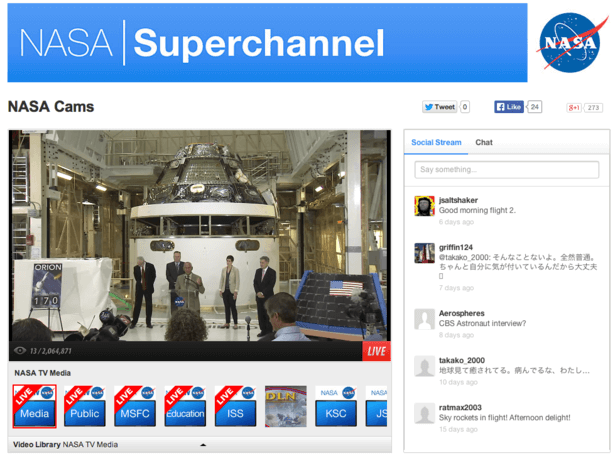Open the MSFC live channel
The width and height of the screenshot is (615, 463).
click(x=134, y=406)
